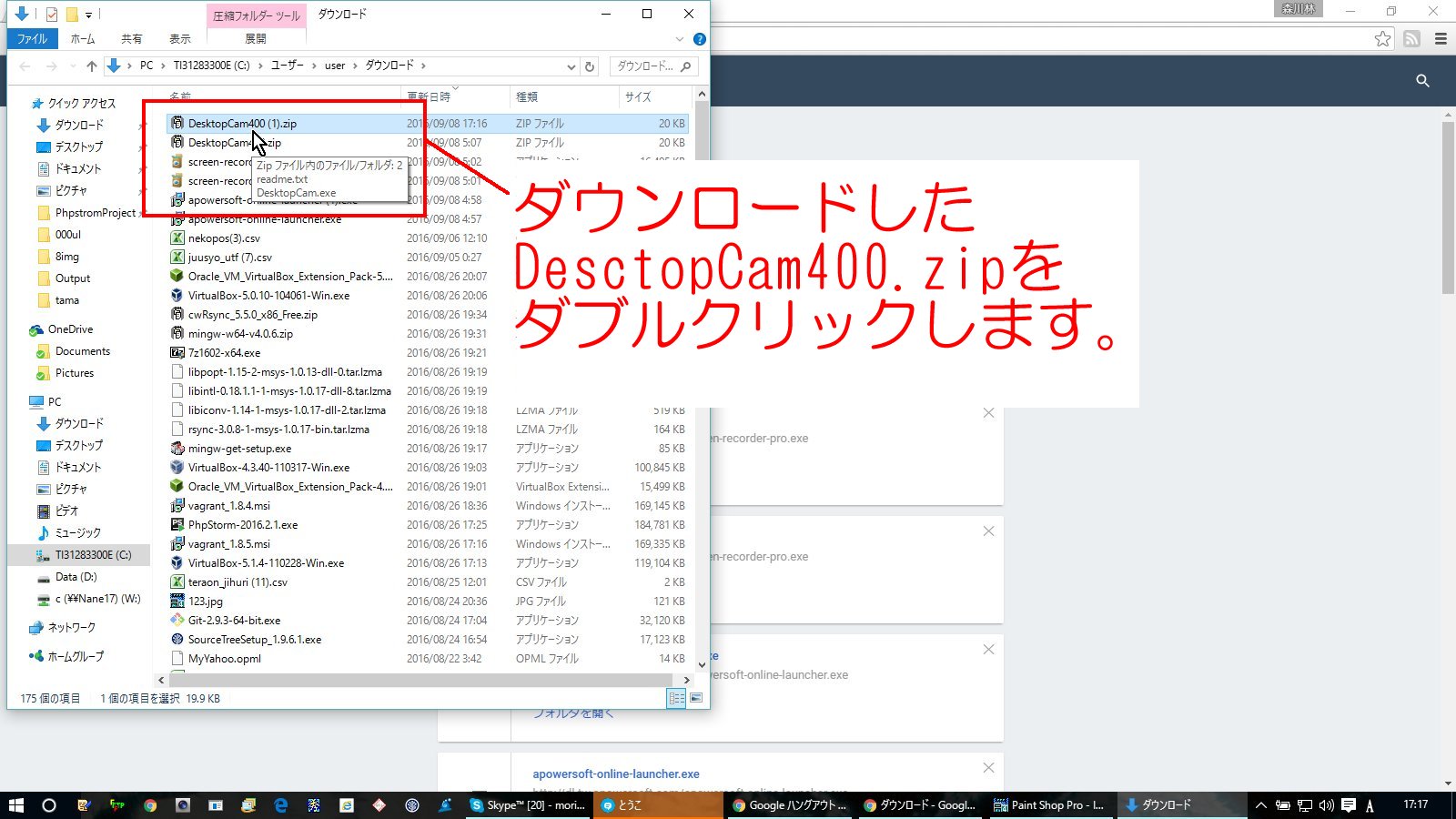
Task: Click the PC breadcrumb in the address bar
Action: click(147, 66)
